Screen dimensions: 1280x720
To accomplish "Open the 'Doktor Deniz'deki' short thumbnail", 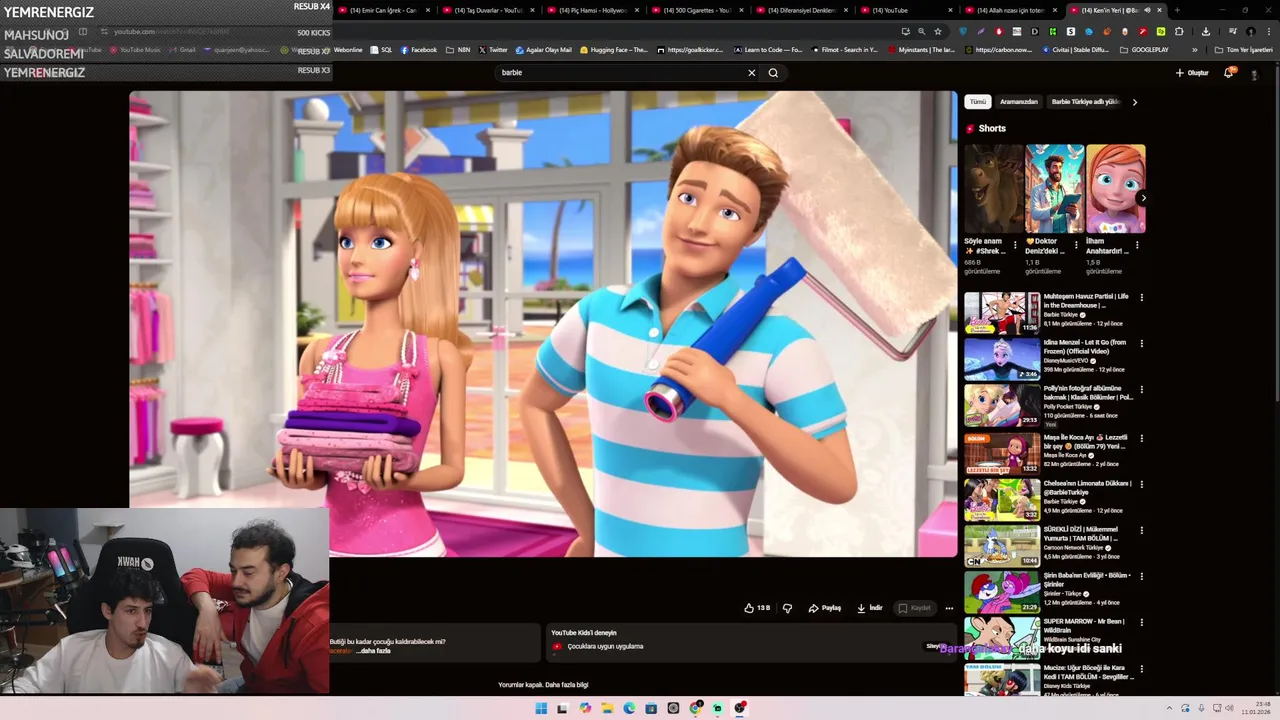I will tap(1055, 189).
